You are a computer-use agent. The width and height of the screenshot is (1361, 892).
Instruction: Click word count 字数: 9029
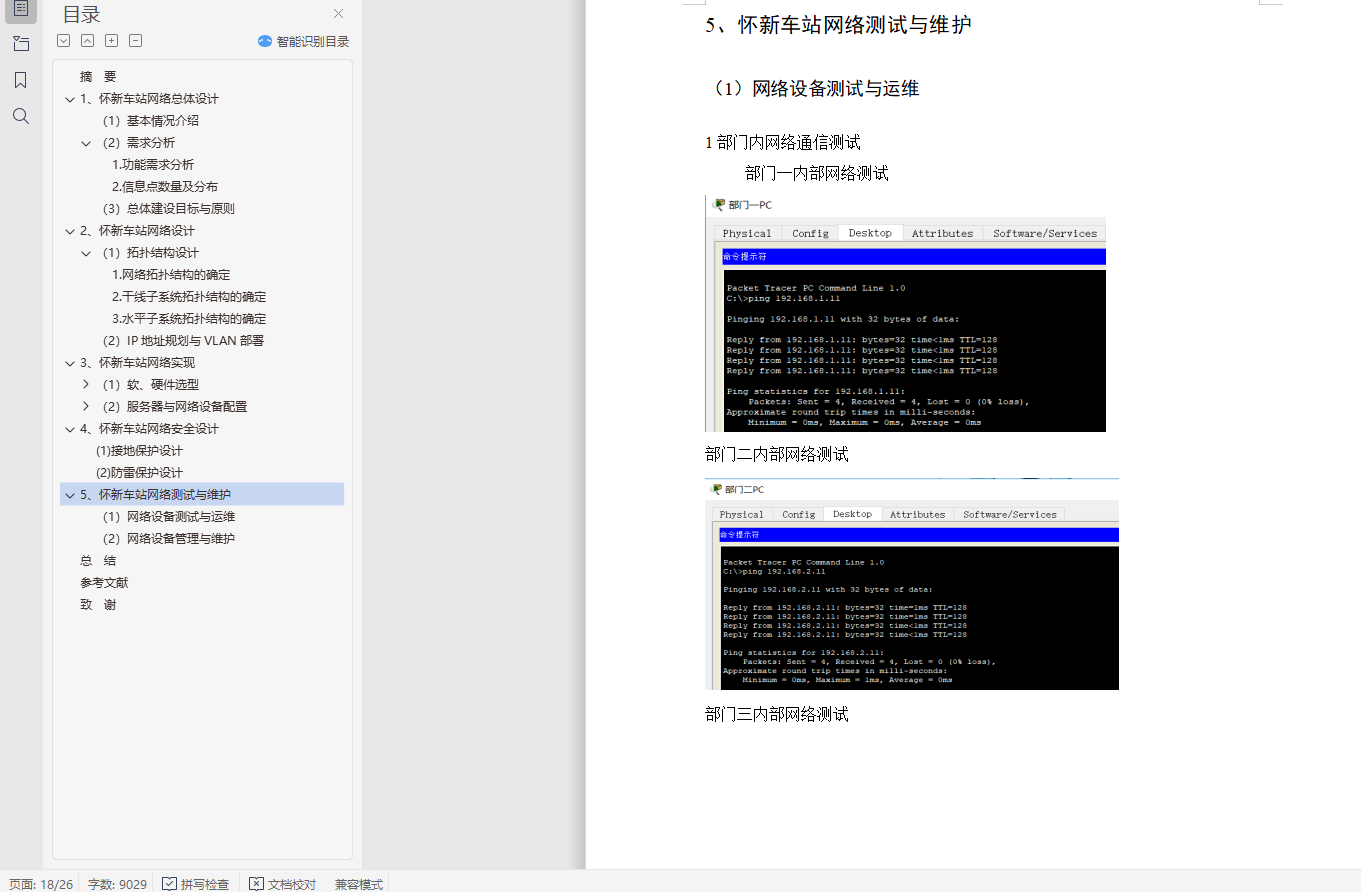click(x=117, y=884)
